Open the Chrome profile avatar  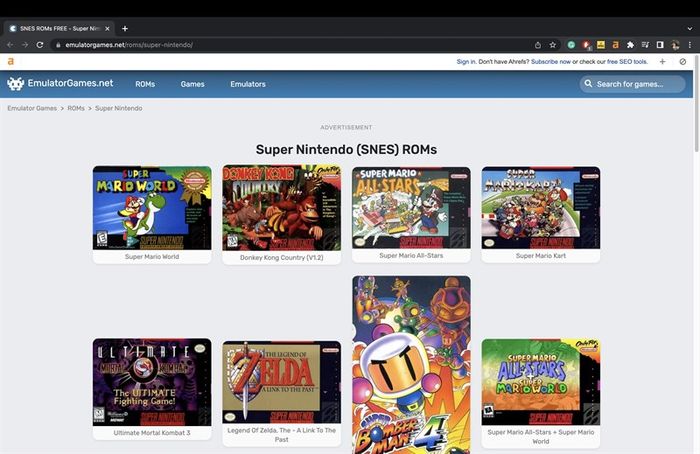point(675,45)
